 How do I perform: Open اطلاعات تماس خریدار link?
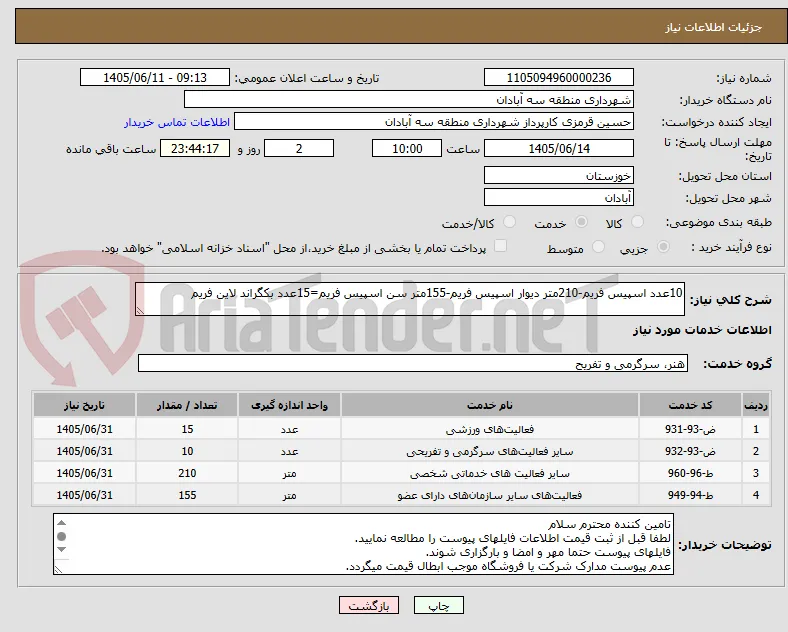pyautogui.click(x=177, y=122)
